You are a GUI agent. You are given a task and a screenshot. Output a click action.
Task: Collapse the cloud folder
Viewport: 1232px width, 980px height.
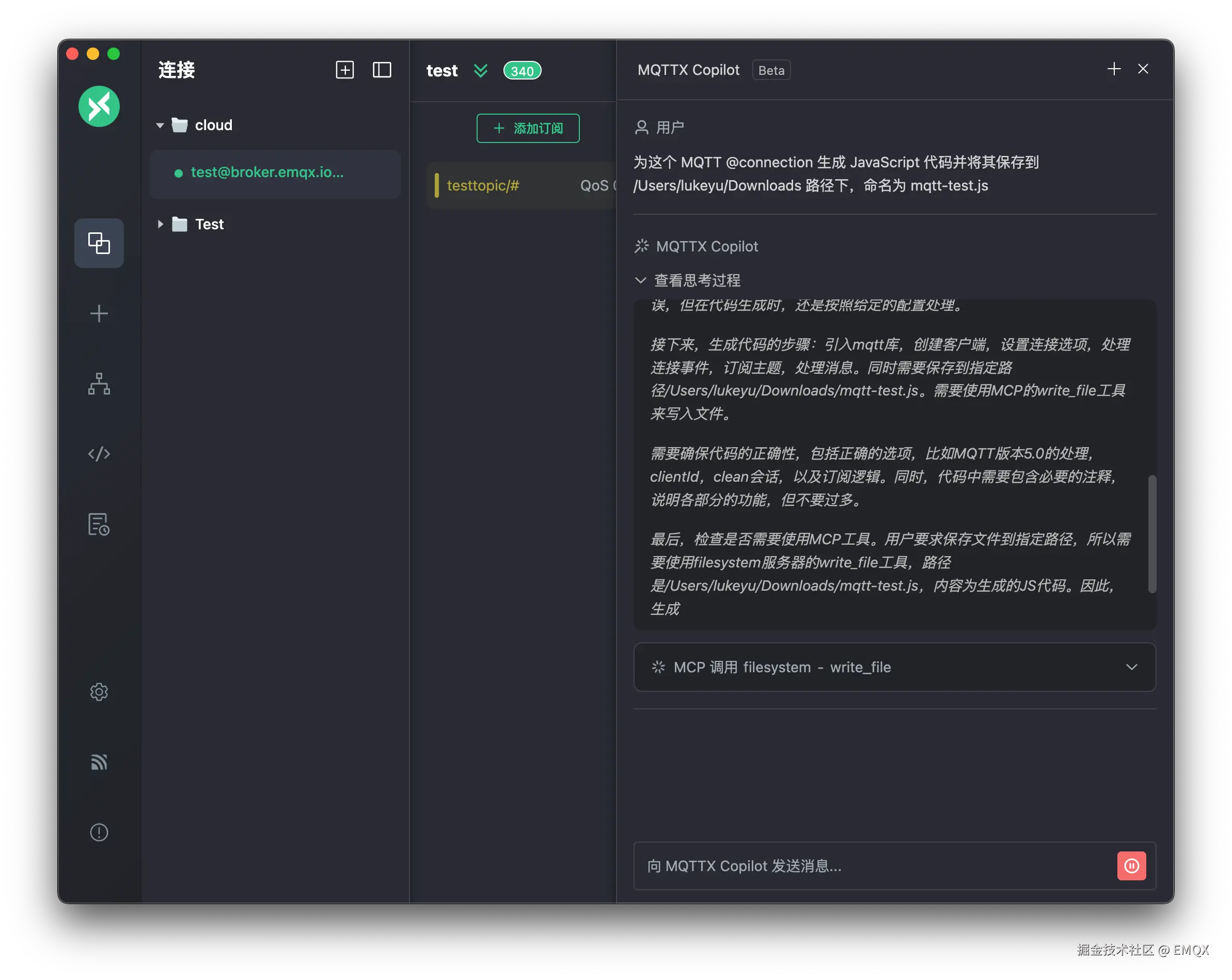[160, 125]
